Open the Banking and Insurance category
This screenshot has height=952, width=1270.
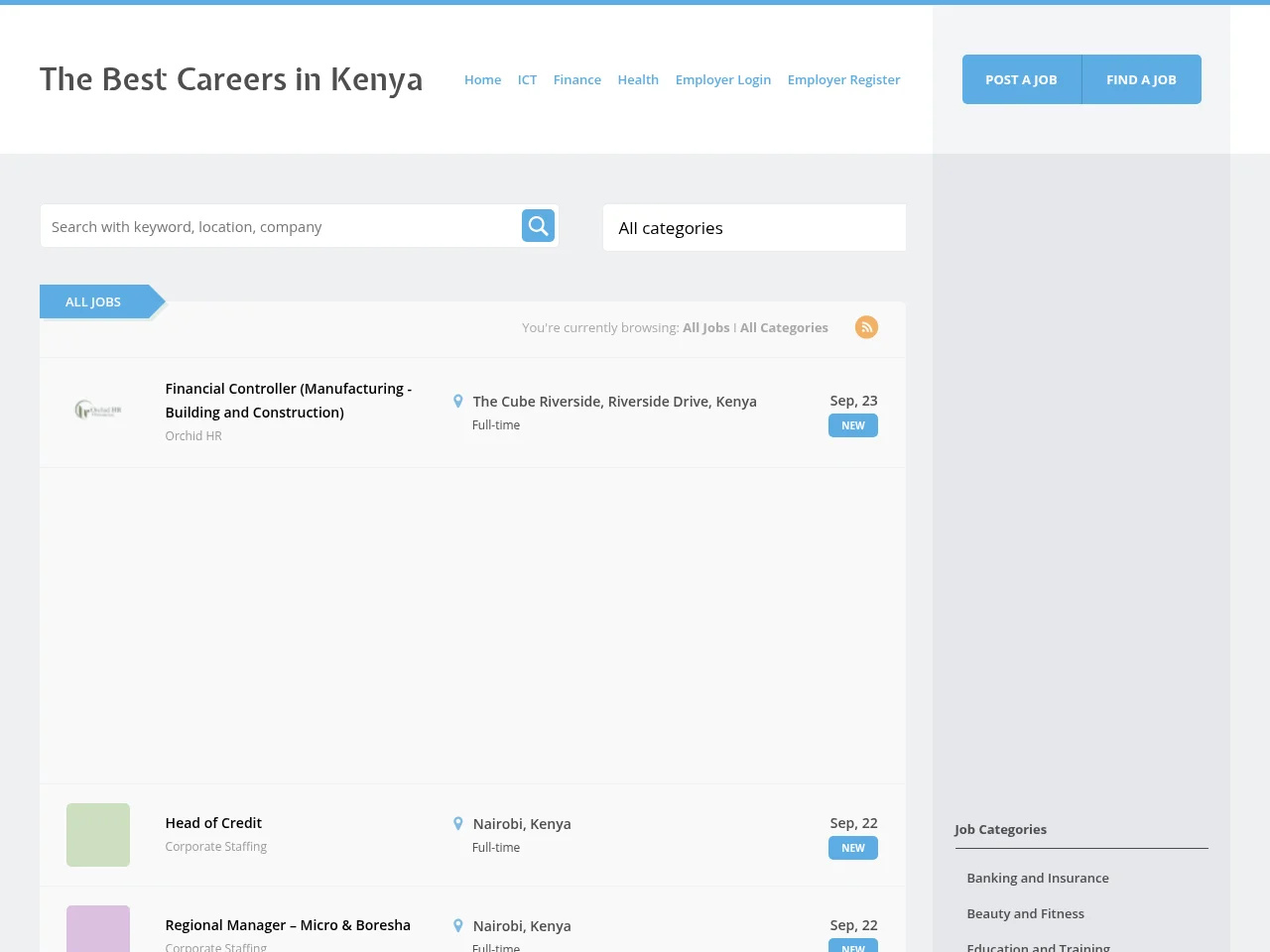point(1038,878)
